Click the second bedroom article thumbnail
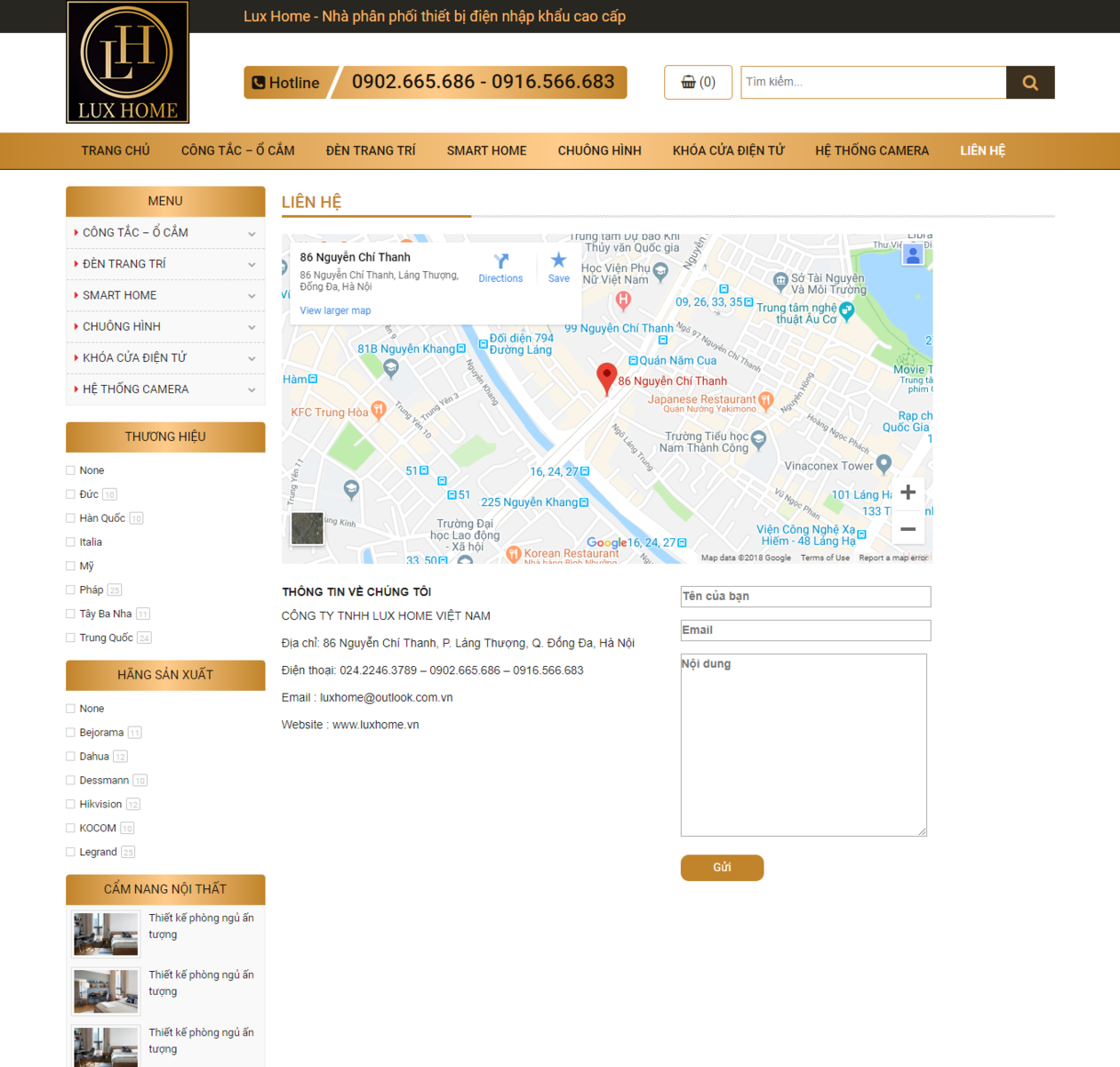The height and width of the screenshot is (1067, 1120). (x=106, y=991)
